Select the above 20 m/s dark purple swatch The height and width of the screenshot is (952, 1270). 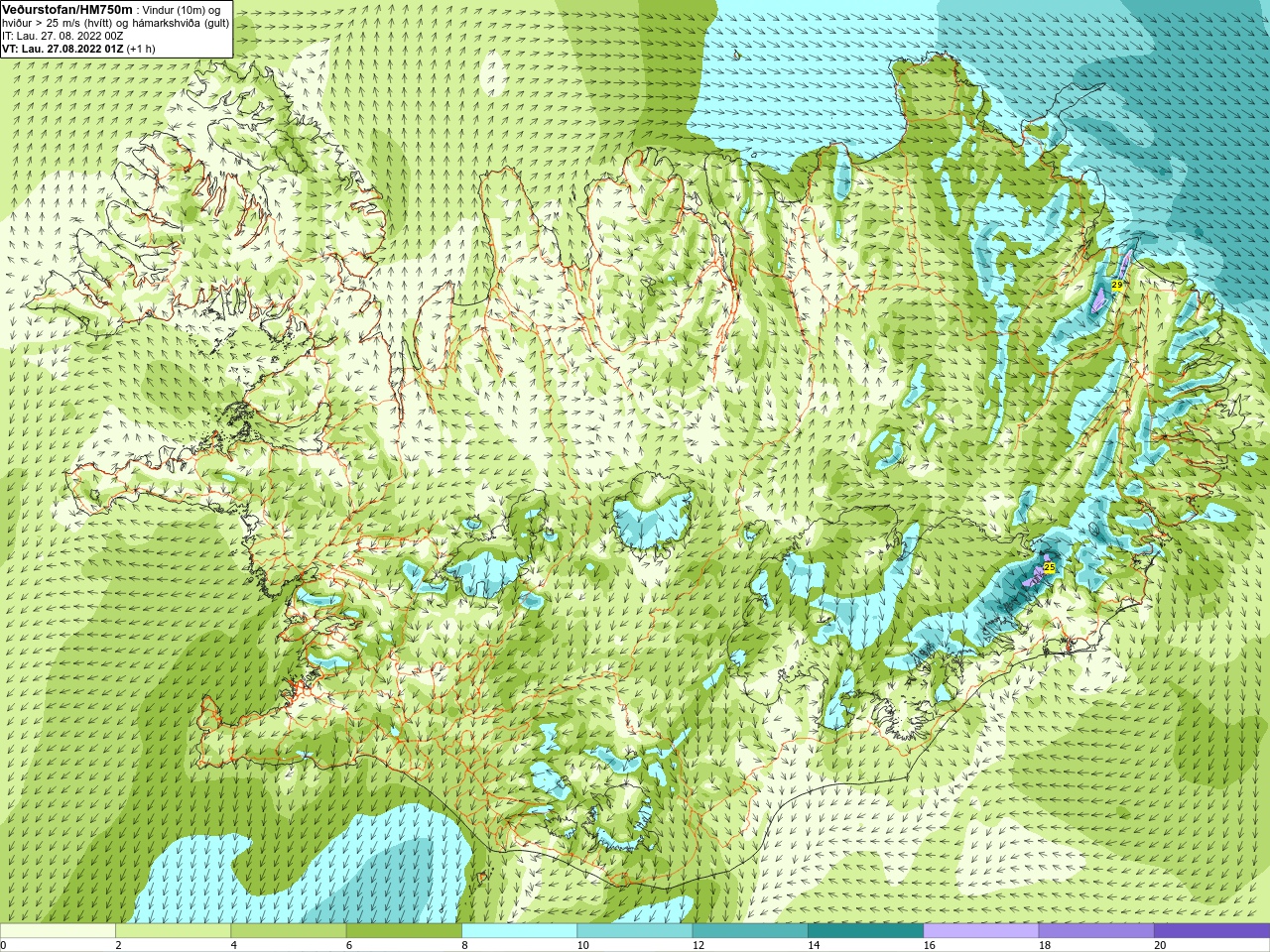tap(1211, 930)
